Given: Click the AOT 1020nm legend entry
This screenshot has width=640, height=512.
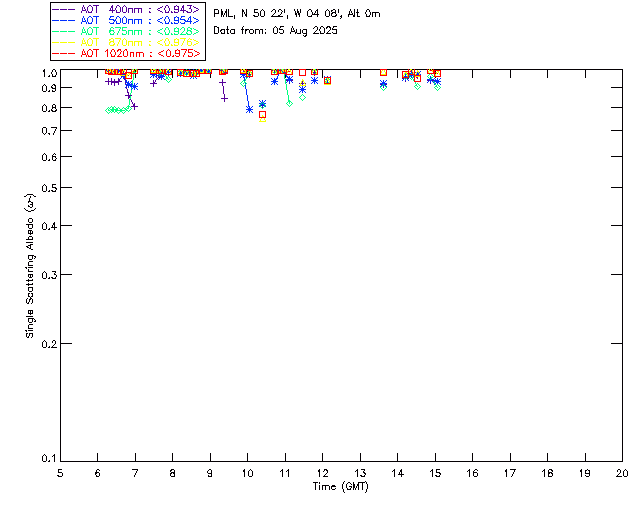Looking at the screenshot, I should [x=127, y=53].
